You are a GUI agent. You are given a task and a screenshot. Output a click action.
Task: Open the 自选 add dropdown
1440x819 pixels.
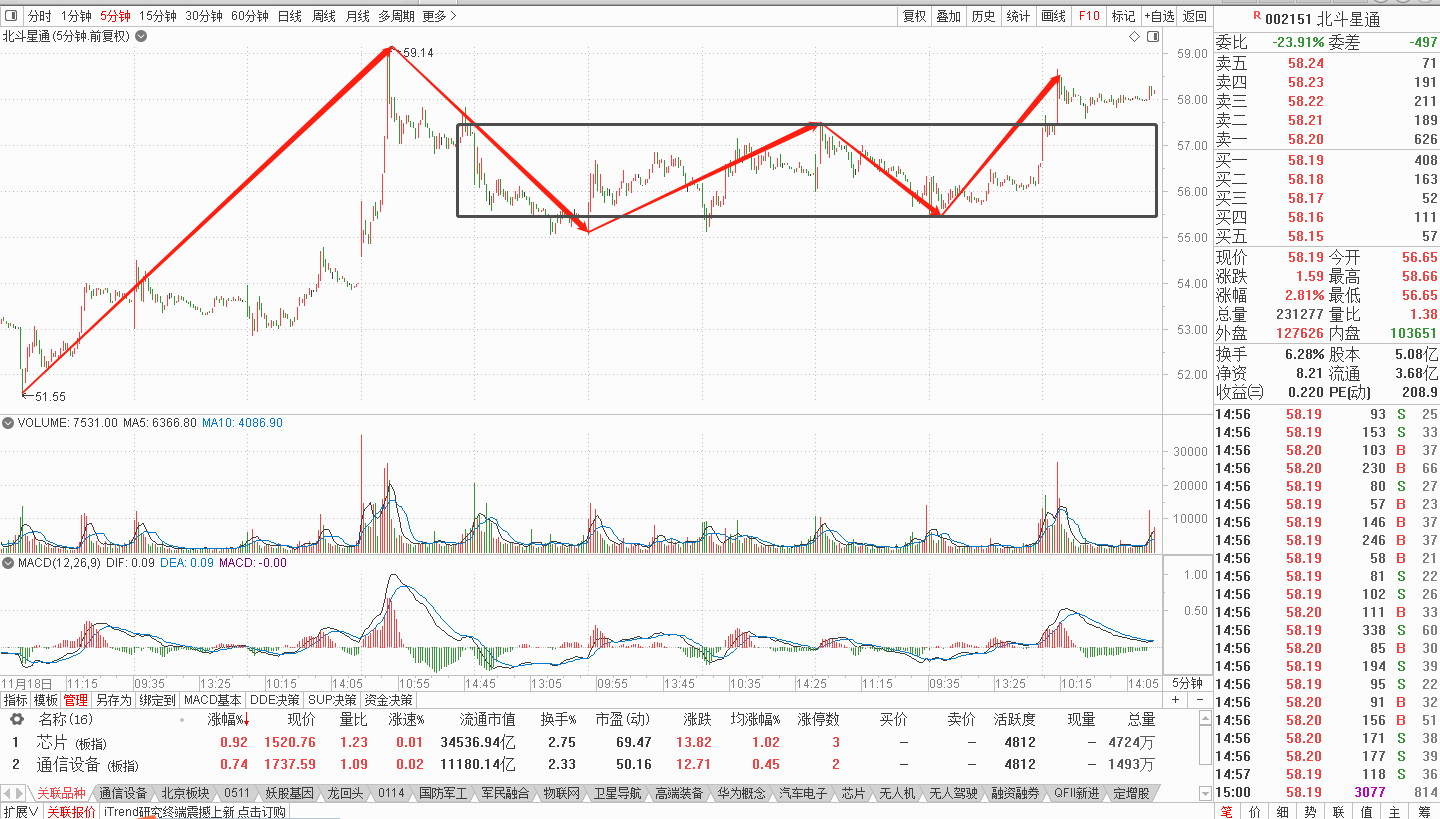point(1158,16)
